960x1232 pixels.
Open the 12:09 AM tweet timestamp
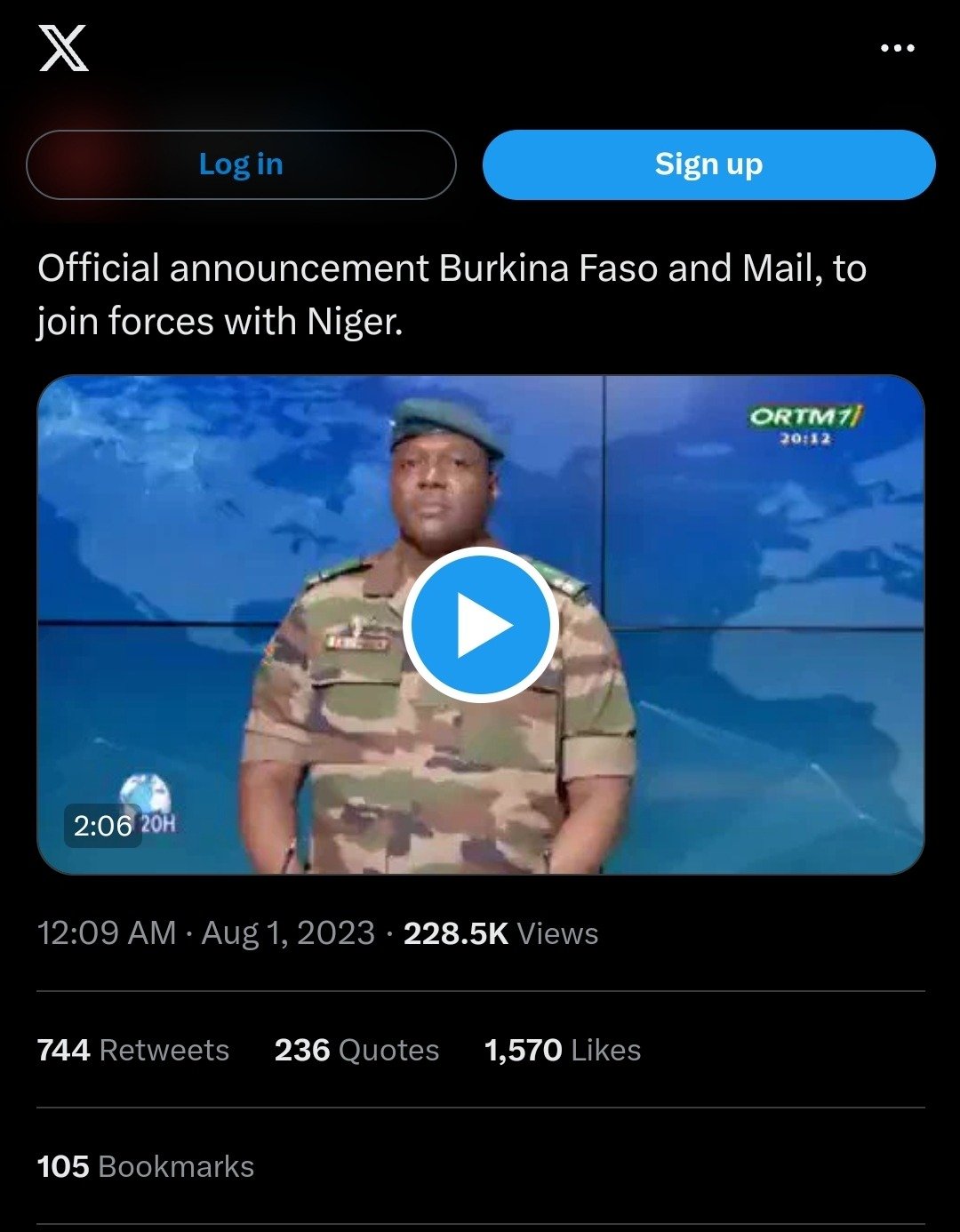pyautogui.click(x=107, y=933)
